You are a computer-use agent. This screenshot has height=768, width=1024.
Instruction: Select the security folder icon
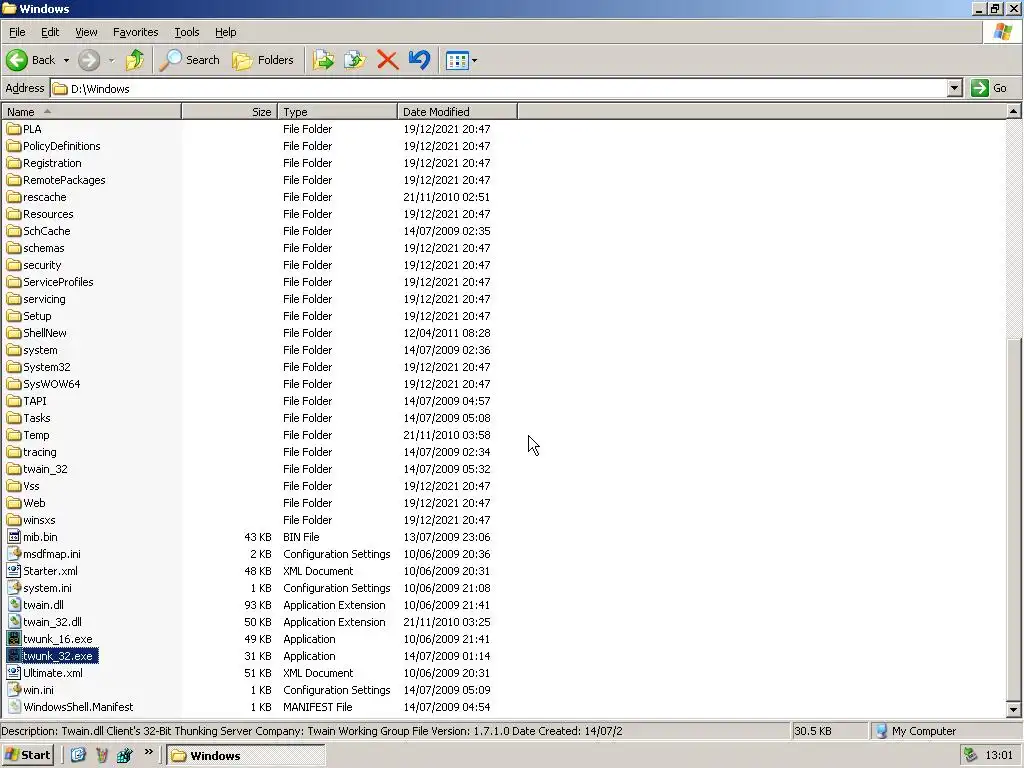click(x=14, y=264)
